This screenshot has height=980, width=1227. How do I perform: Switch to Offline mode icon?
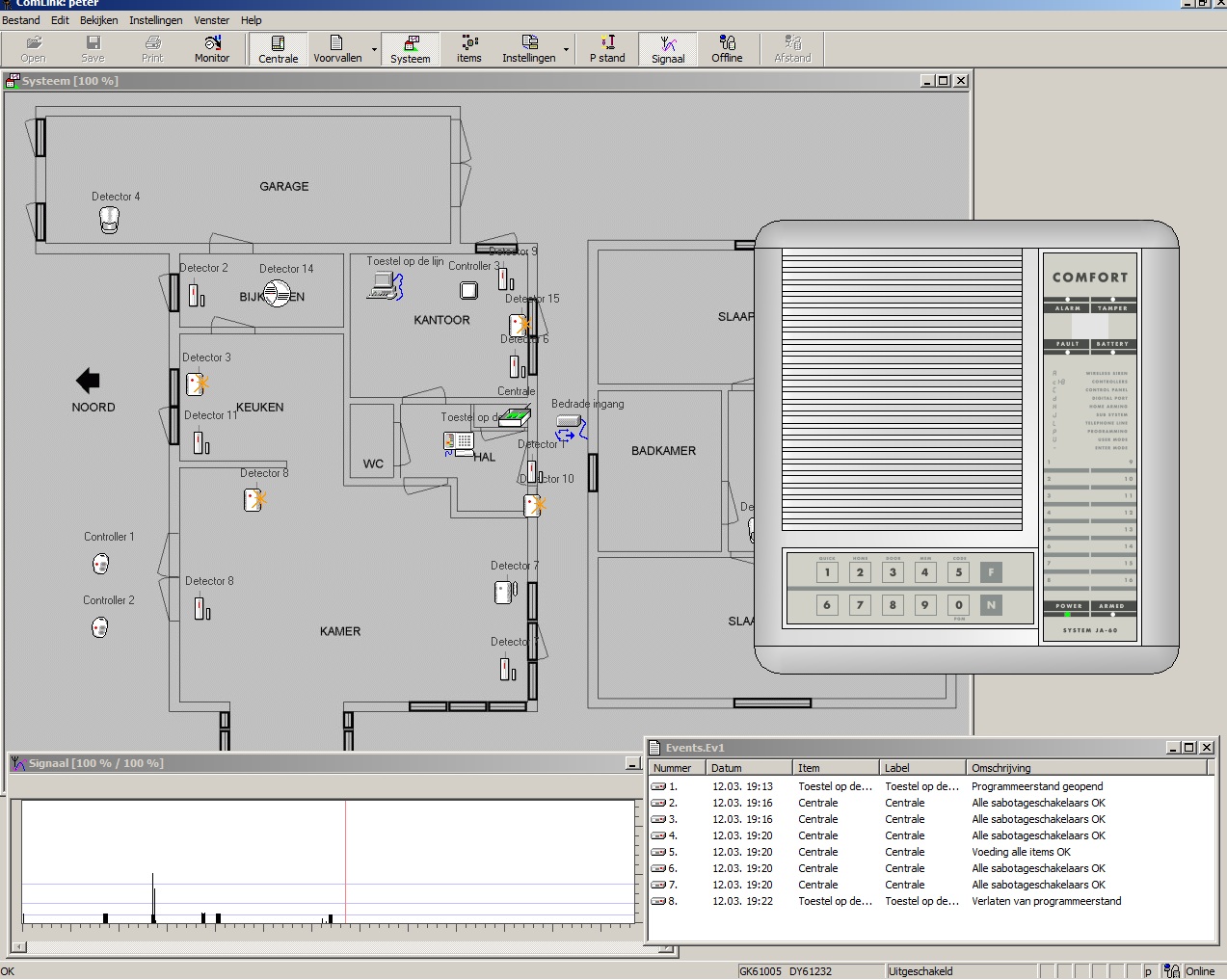[727, 48]
